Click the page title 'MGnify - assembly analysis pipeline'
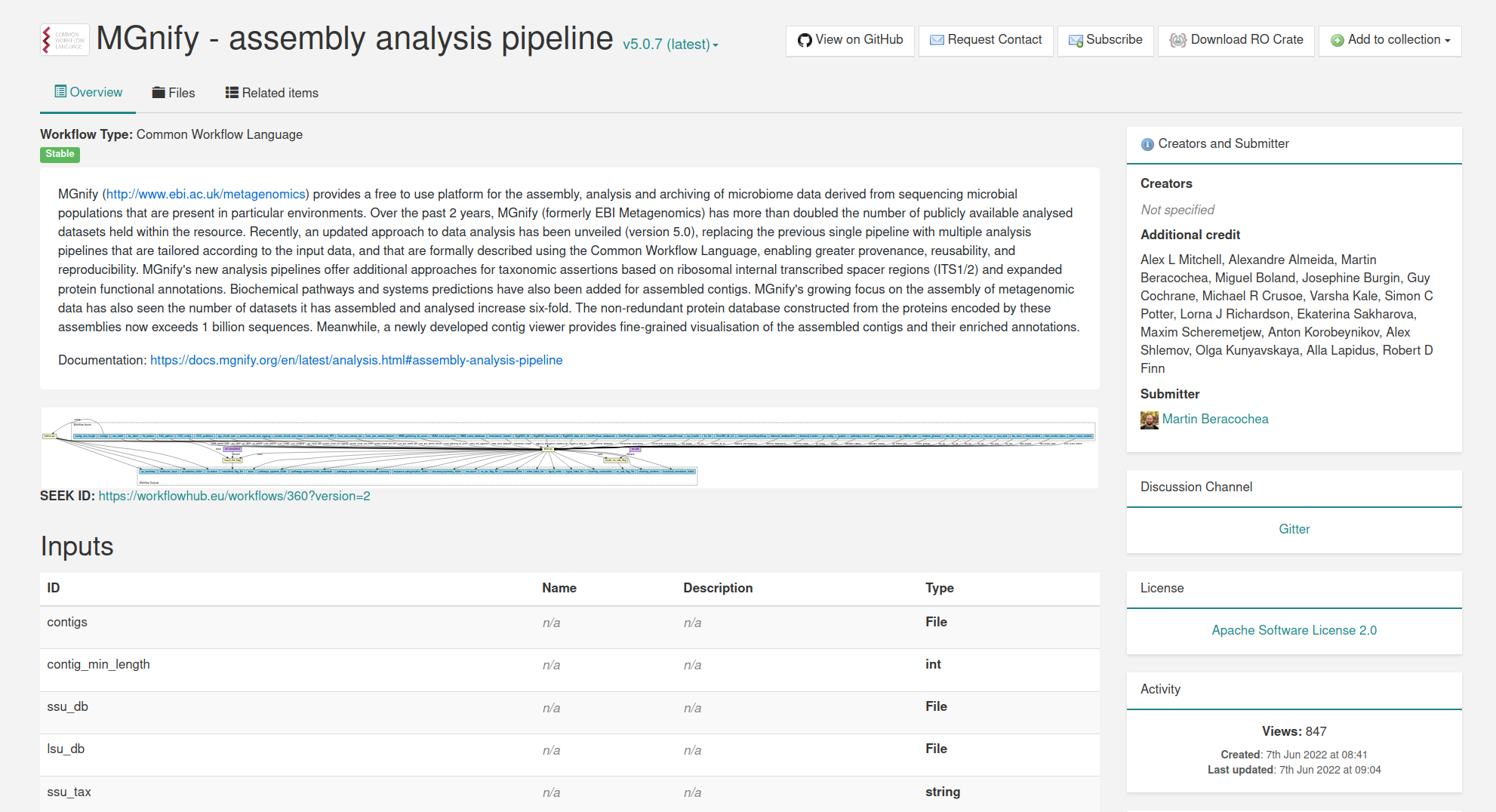1496x812 pixels. coord(355,38)
